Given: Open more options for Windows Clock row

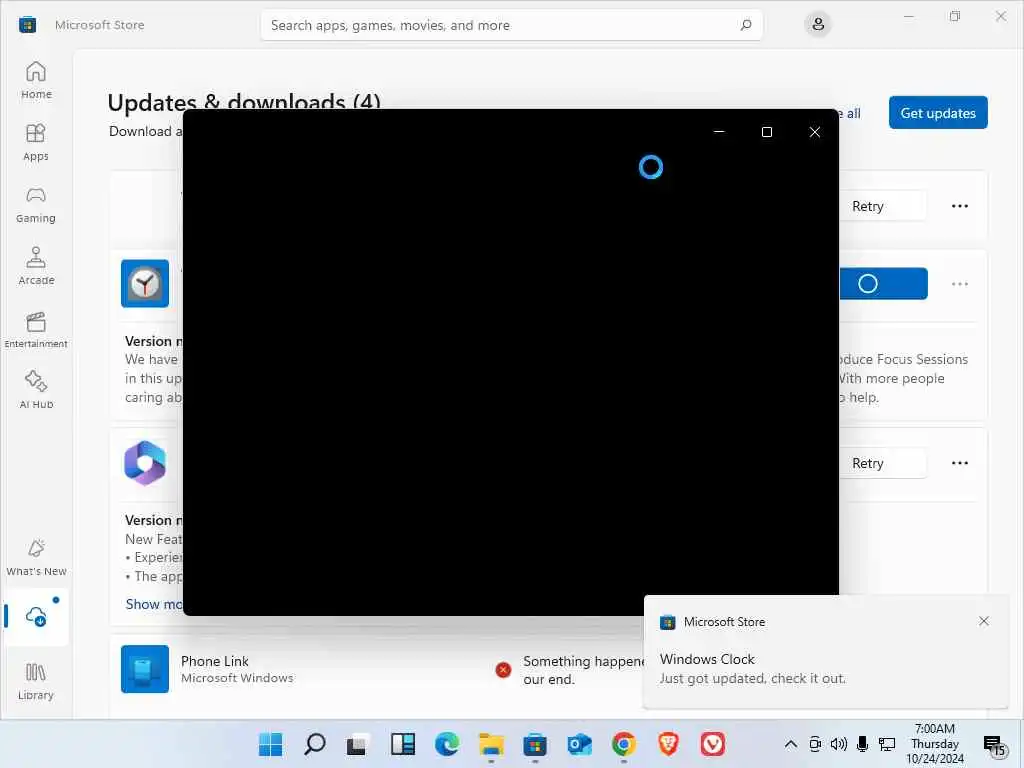Looking at the screenshot, I should pos(959,283).
